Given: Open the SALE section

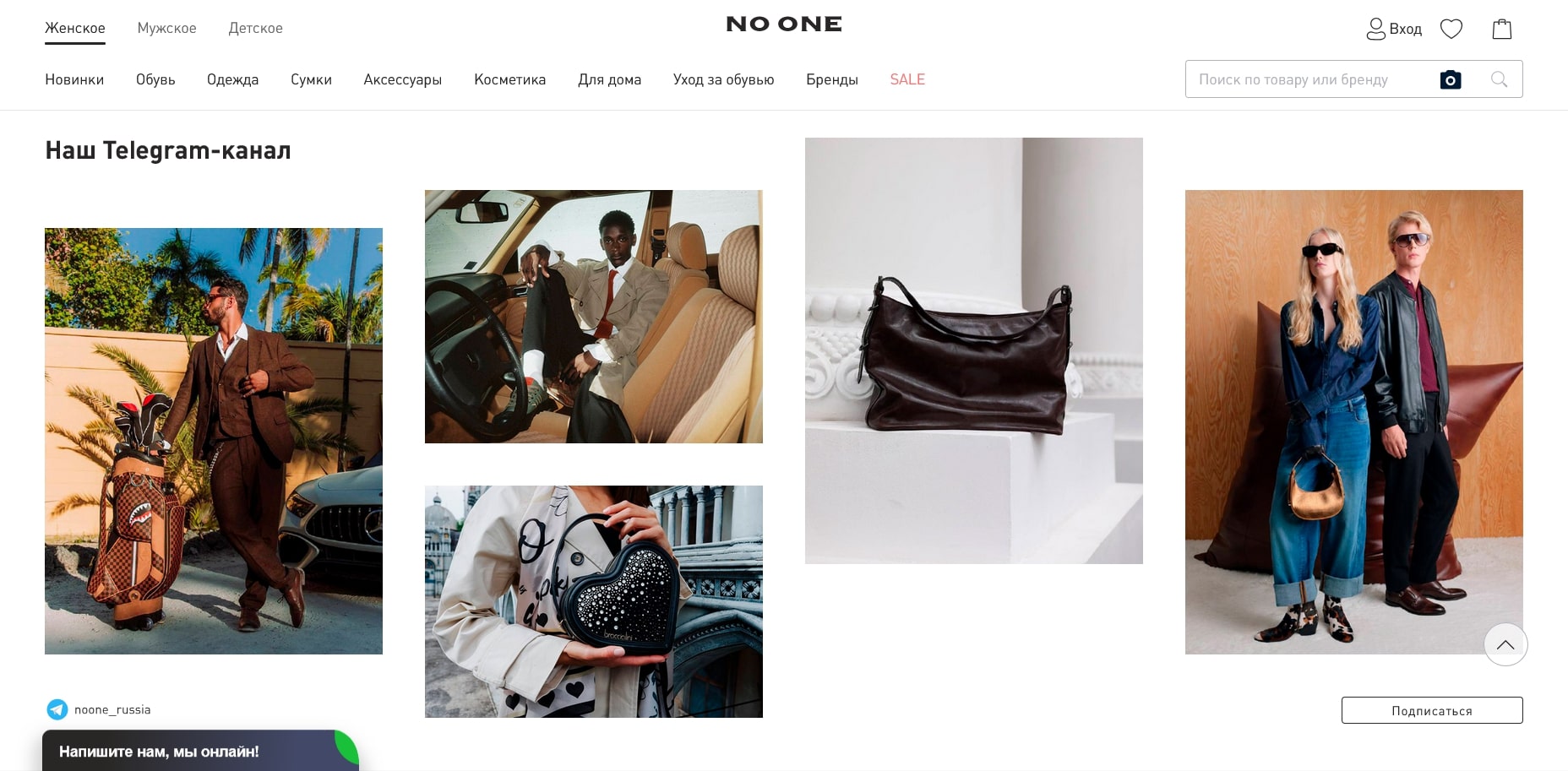Looking at the screenshot, I should tap(907, 79).
